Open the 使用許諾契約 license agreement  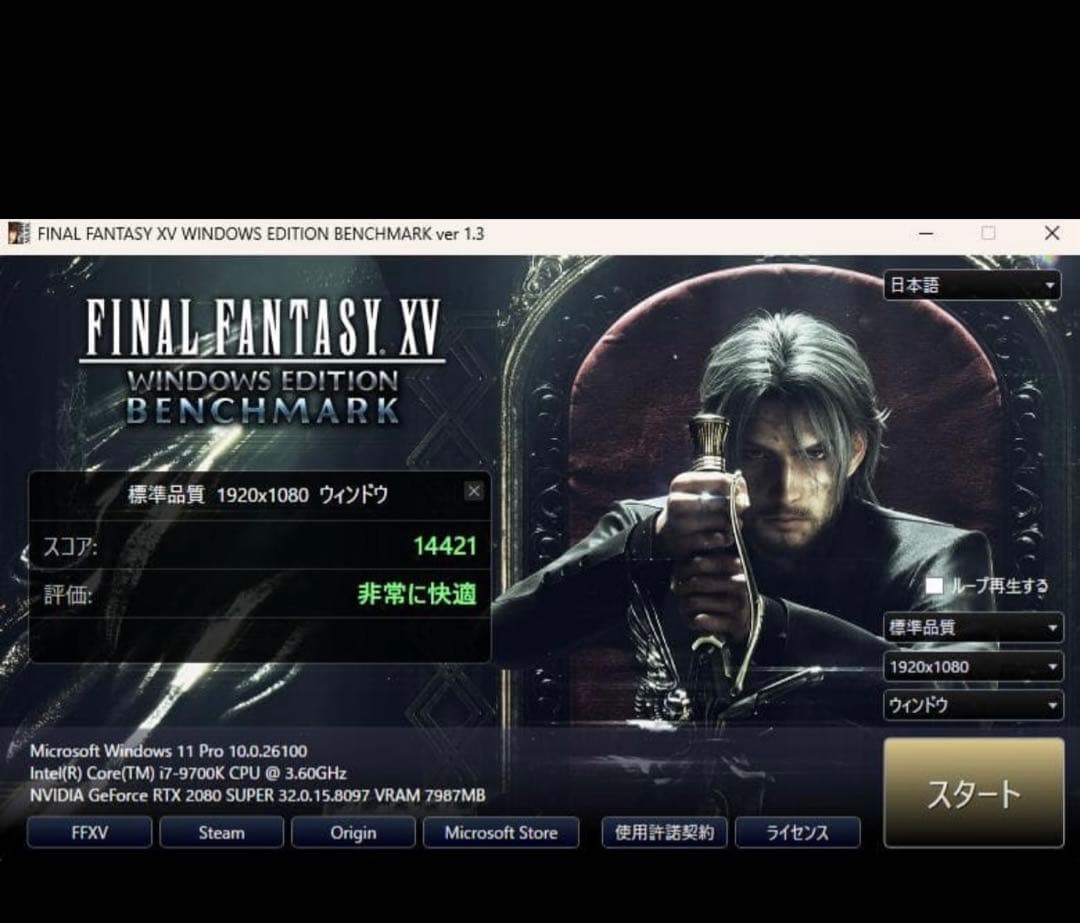665,832
